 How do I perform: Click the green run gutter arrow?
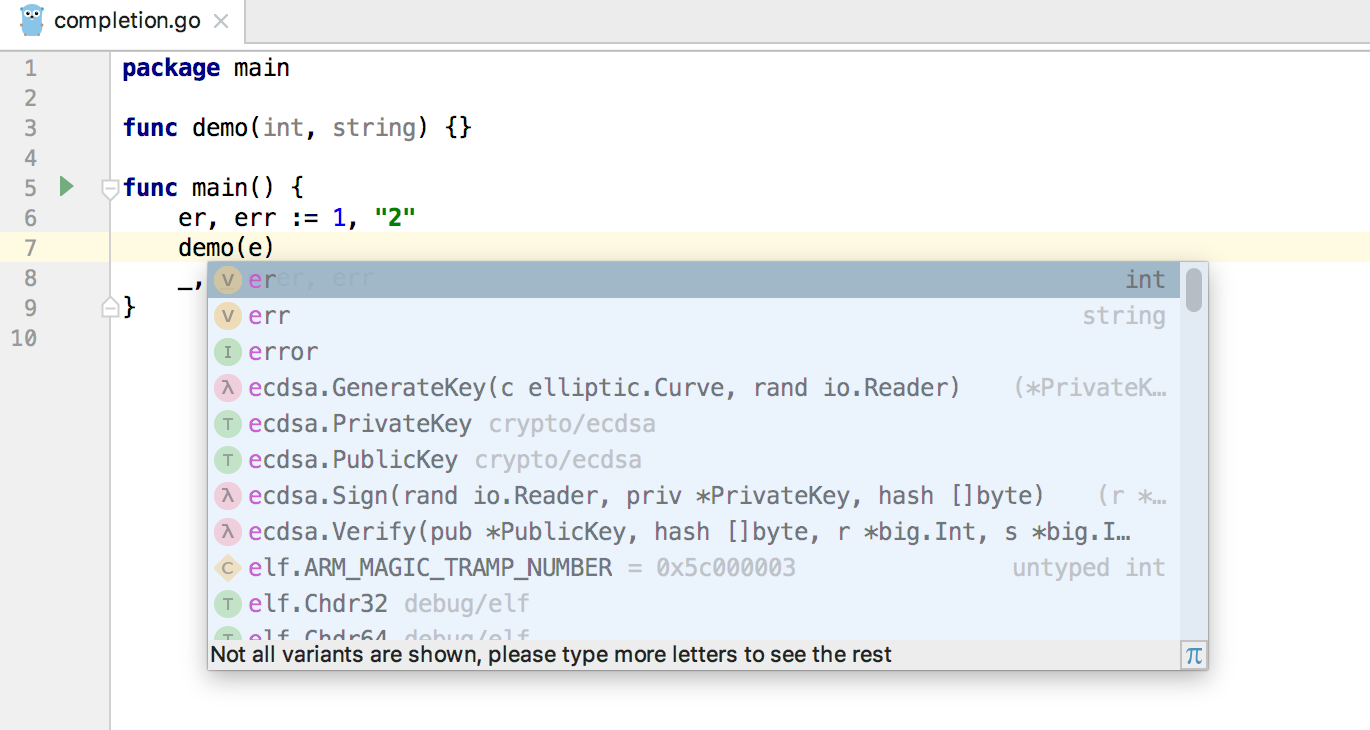(x=66, y=186)
